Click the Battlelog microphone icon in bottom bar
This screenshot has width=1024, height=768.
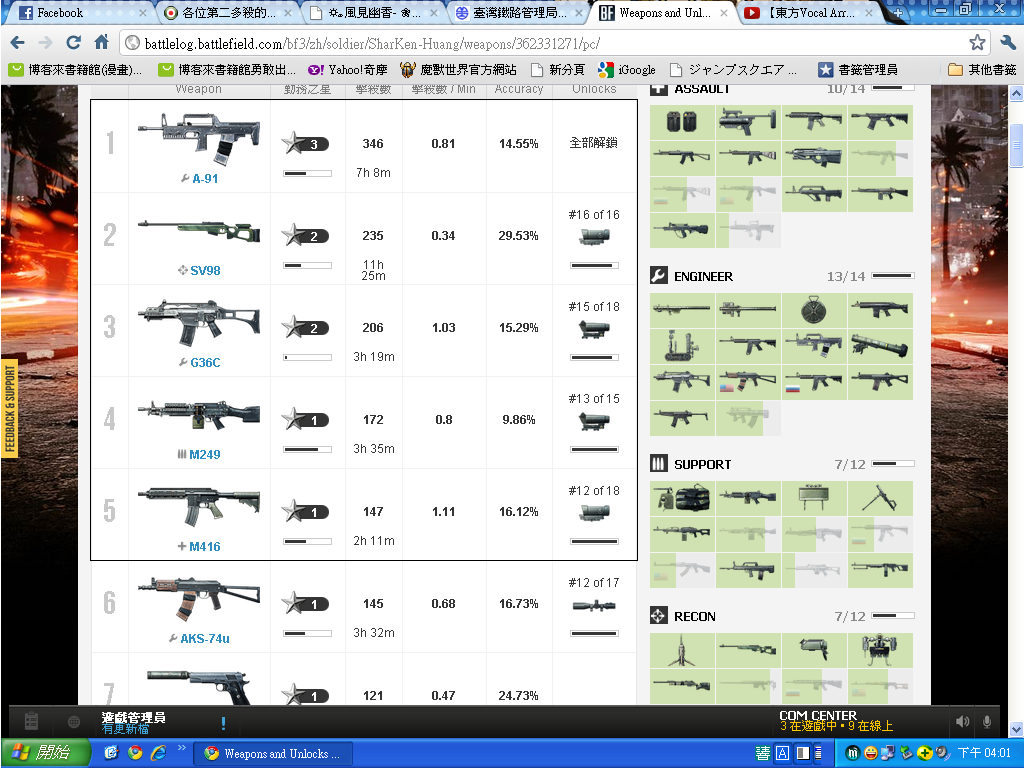click(x=988, y=721)
